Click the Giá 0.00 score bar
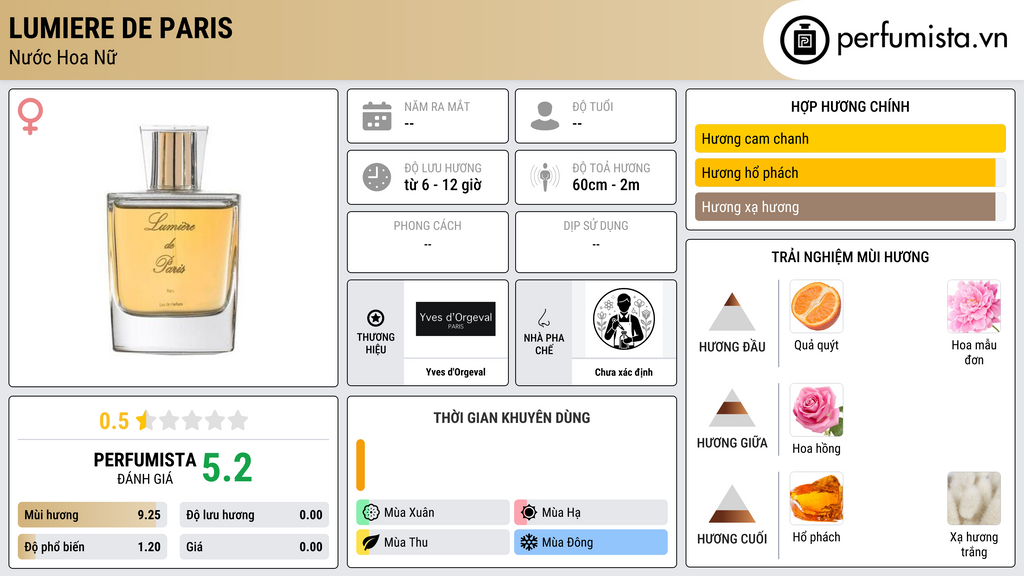The height and width of the screenshot is (576, 1024). point(254,547)
